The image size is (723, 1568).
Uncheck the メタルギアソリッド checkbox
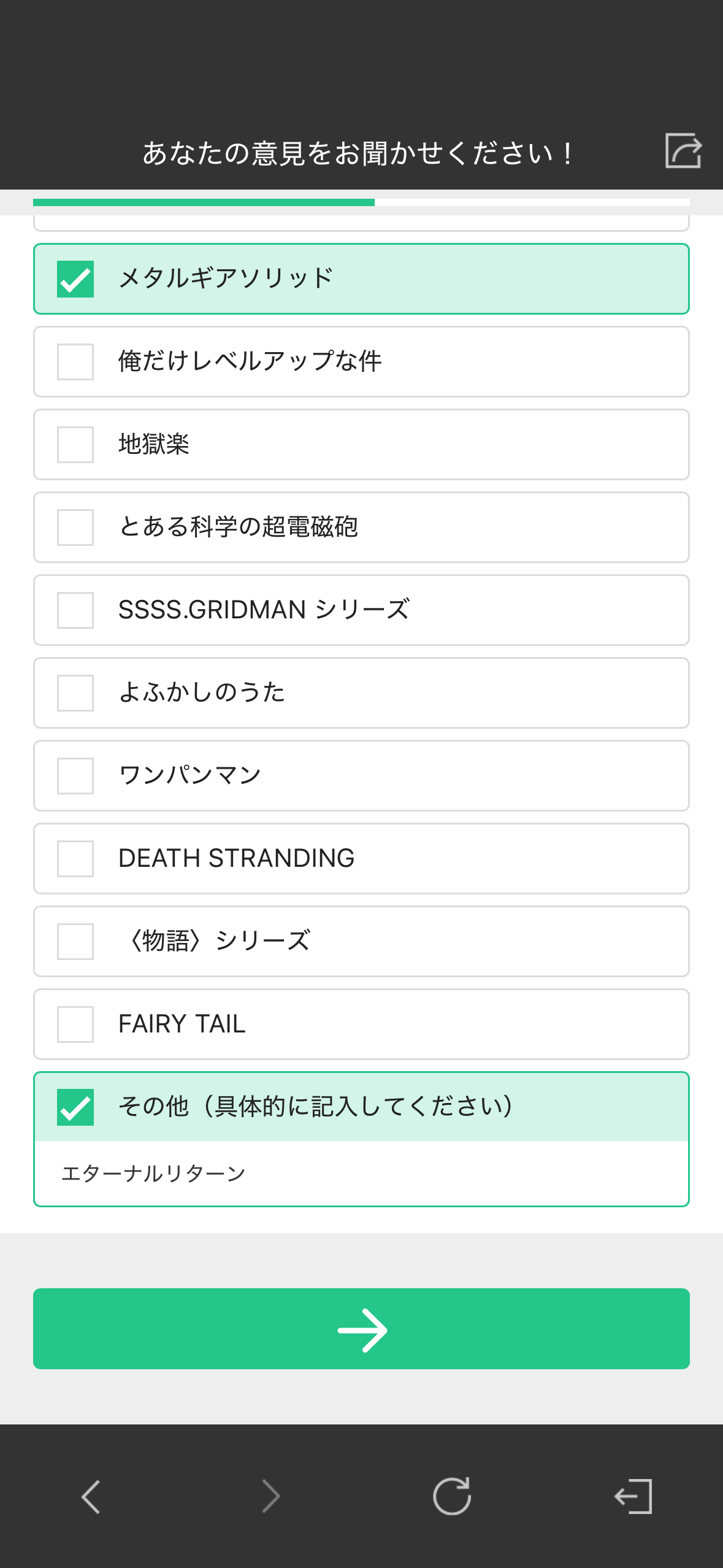point(75,279)
